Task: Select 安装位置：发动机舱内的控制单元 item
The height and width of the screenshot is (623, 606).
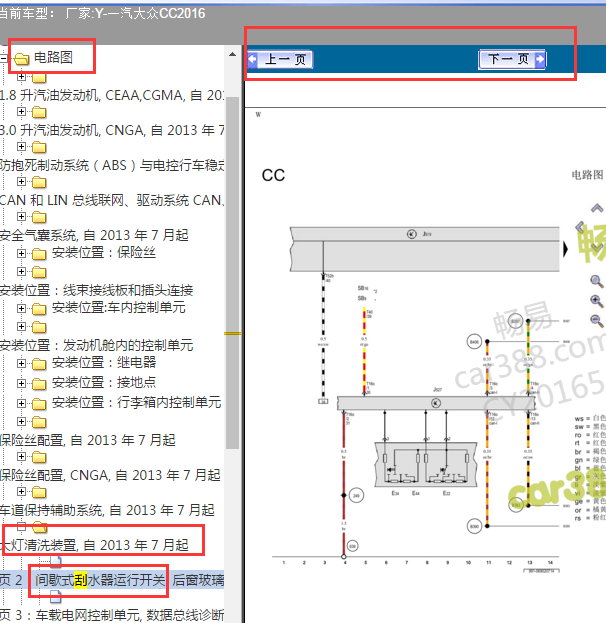Action: [97, 345]
